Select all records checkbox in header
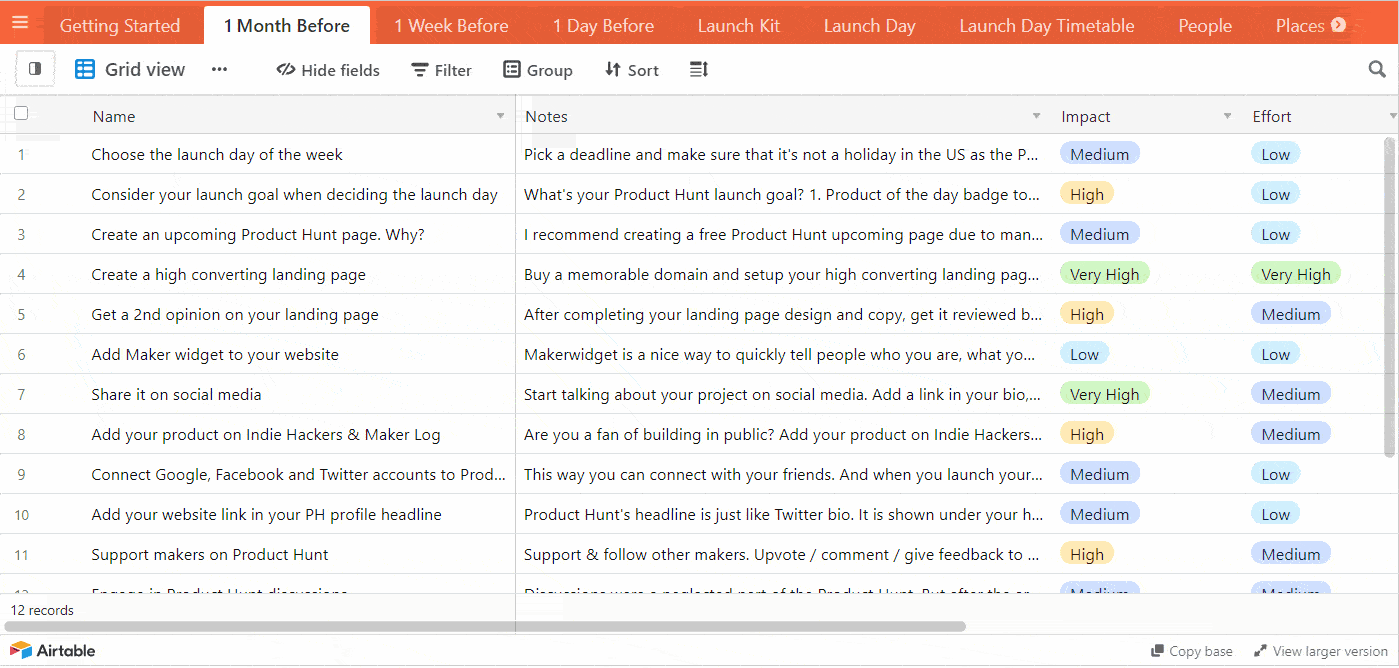Screen dimensions: 1399x668 point(21,113)
